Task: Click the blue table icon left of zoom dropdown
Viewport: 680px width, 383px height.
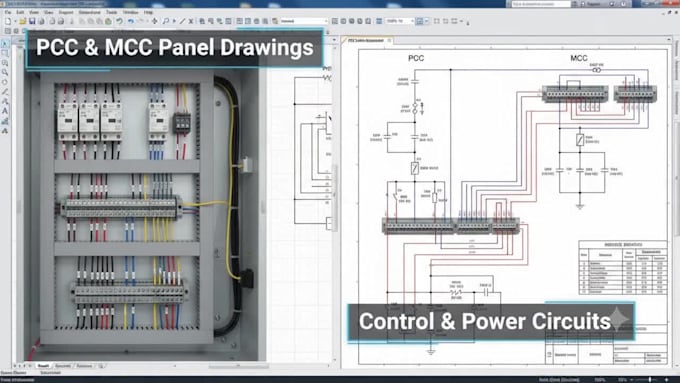Action: [x=379, y=21]
